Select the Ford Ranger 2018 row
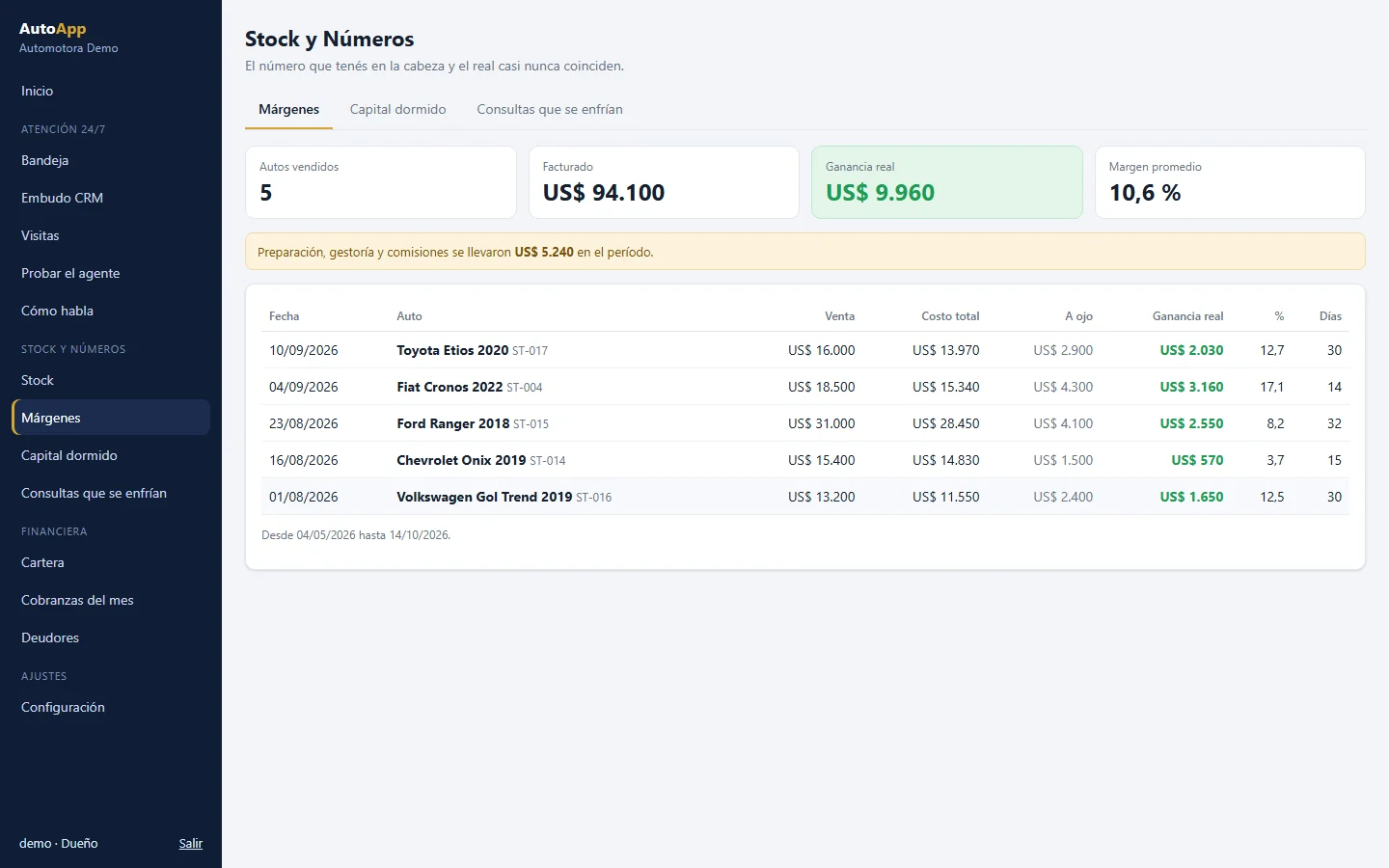1389x868 pixels. click(x=805, y=423)
